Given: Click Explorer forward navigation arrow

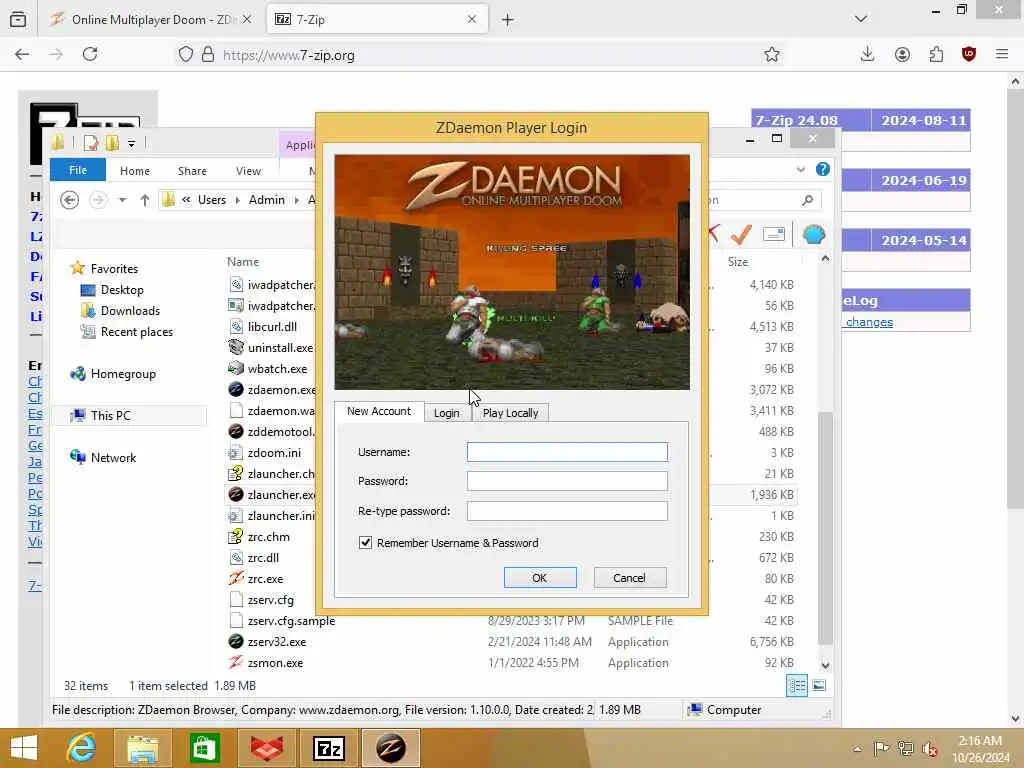Looking at the screenshot, I should [x=98, y=200].
